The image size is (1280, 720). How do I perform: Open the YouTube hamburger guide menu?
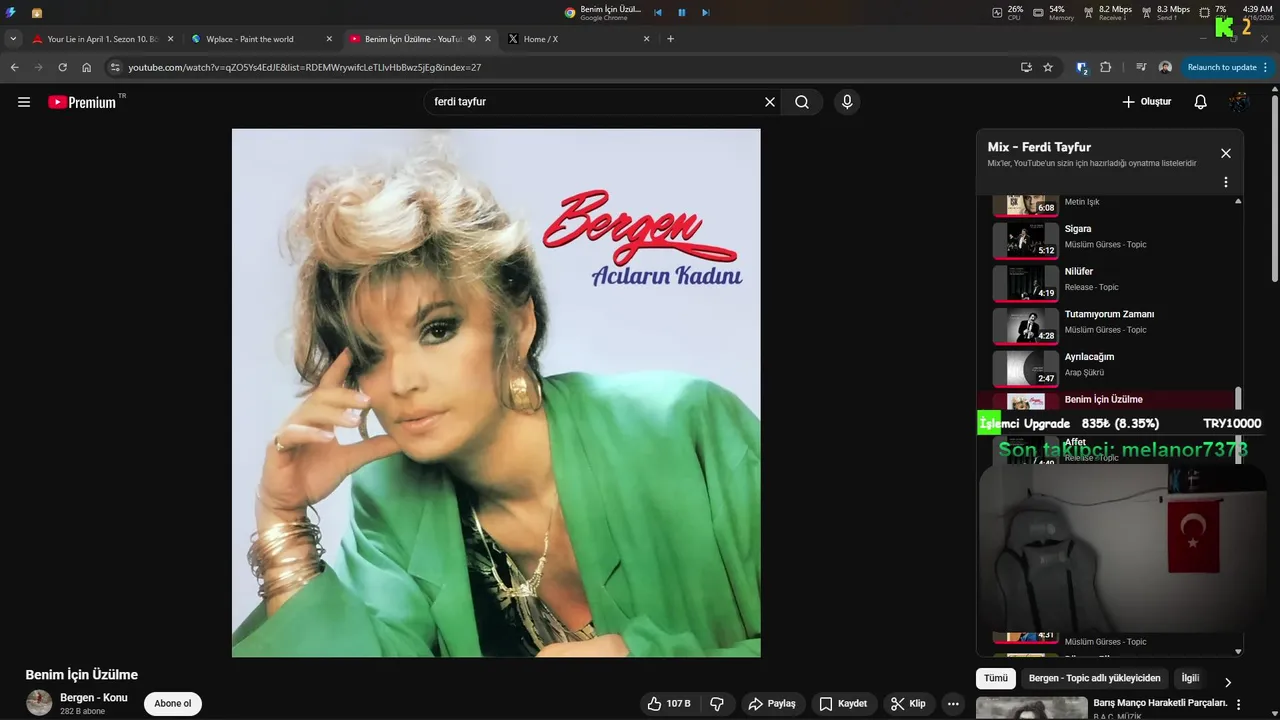[x=24, y=102]
